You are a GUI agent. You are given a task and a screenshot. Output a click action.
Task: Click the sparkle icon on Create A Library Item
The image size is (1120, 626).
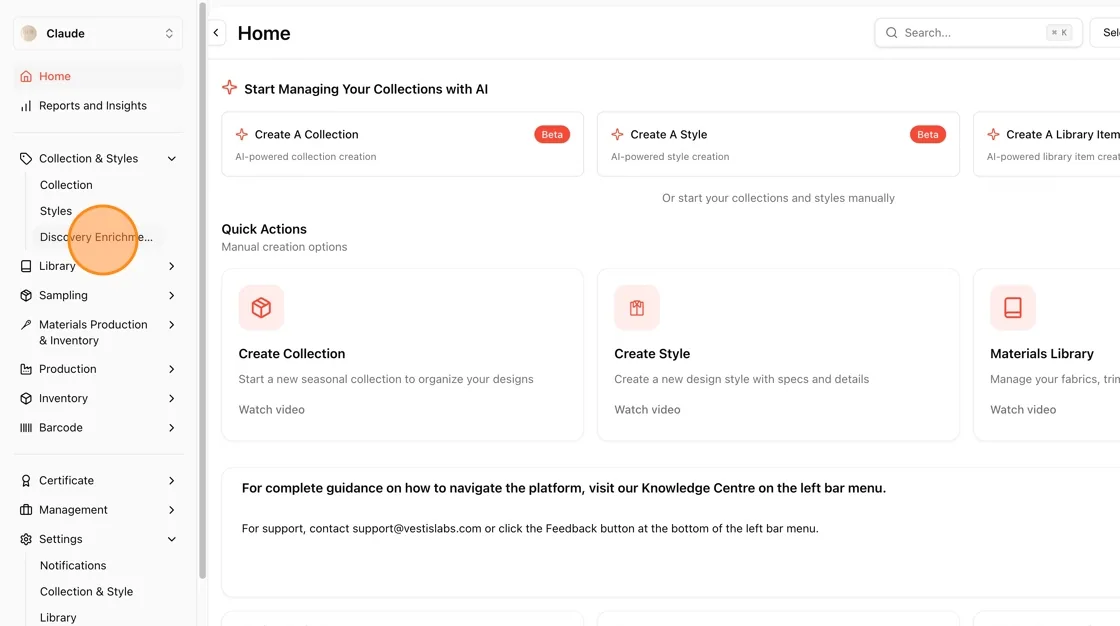(x=994, y=134)
